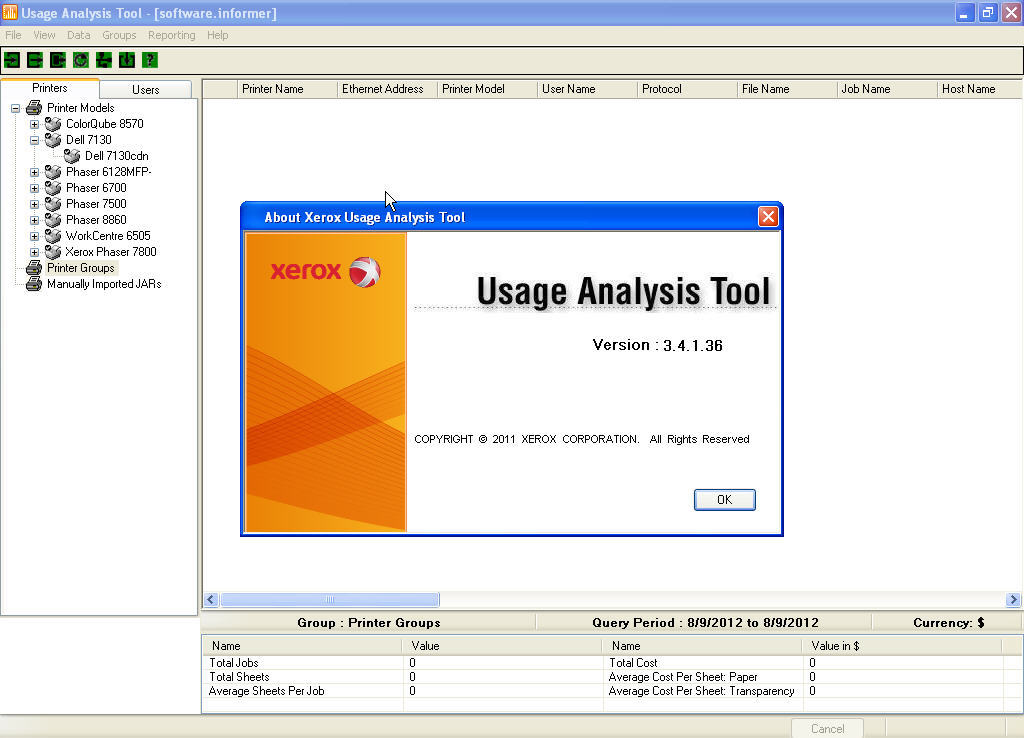Click the download arrow toolbar icon
The width and height of the screenshot is (1024, 738).
pos(127,60)
